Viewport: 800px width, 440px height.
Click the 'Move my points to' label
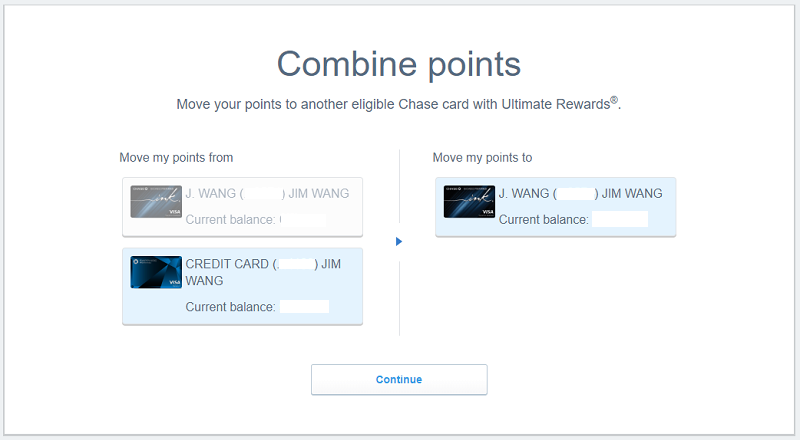click(x=482, y=158)
